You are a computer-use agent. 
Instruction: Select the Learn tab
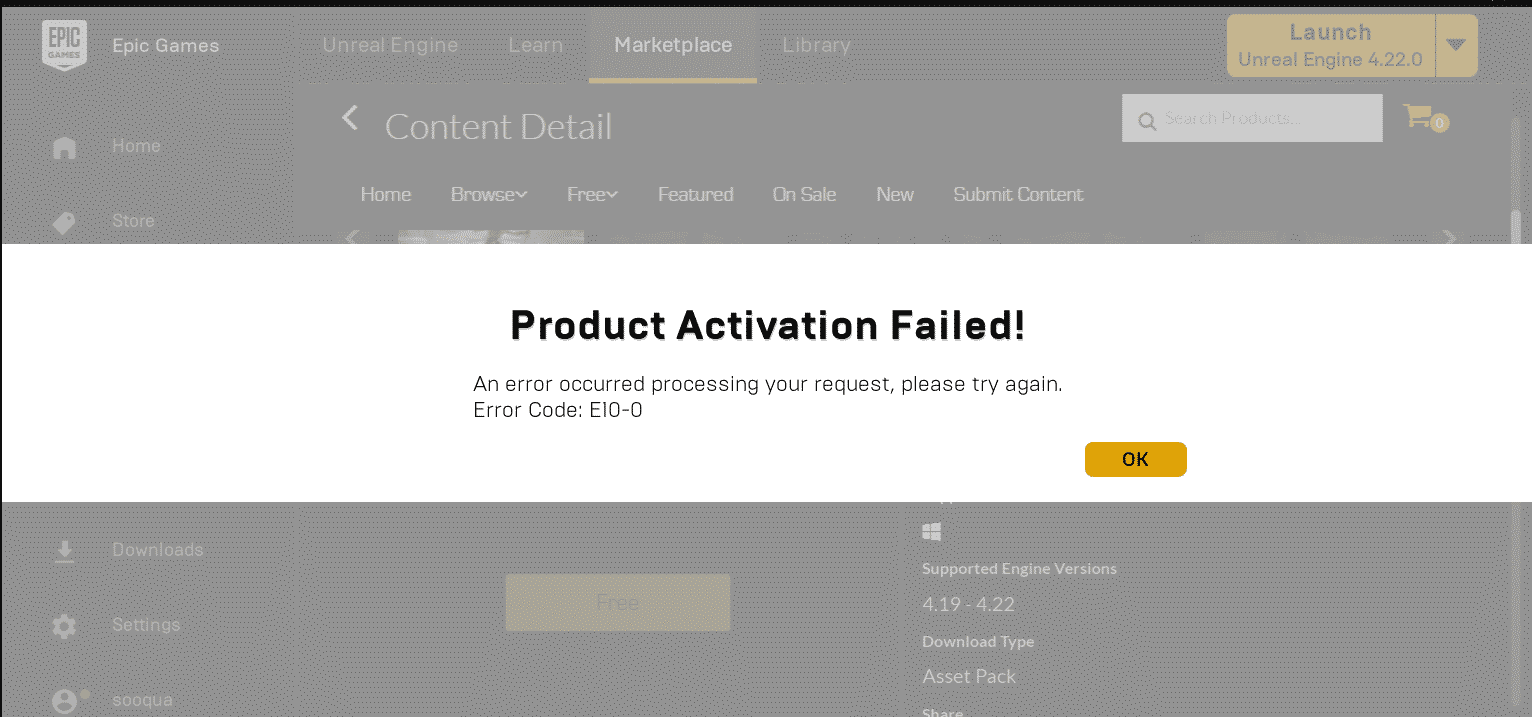535,45
